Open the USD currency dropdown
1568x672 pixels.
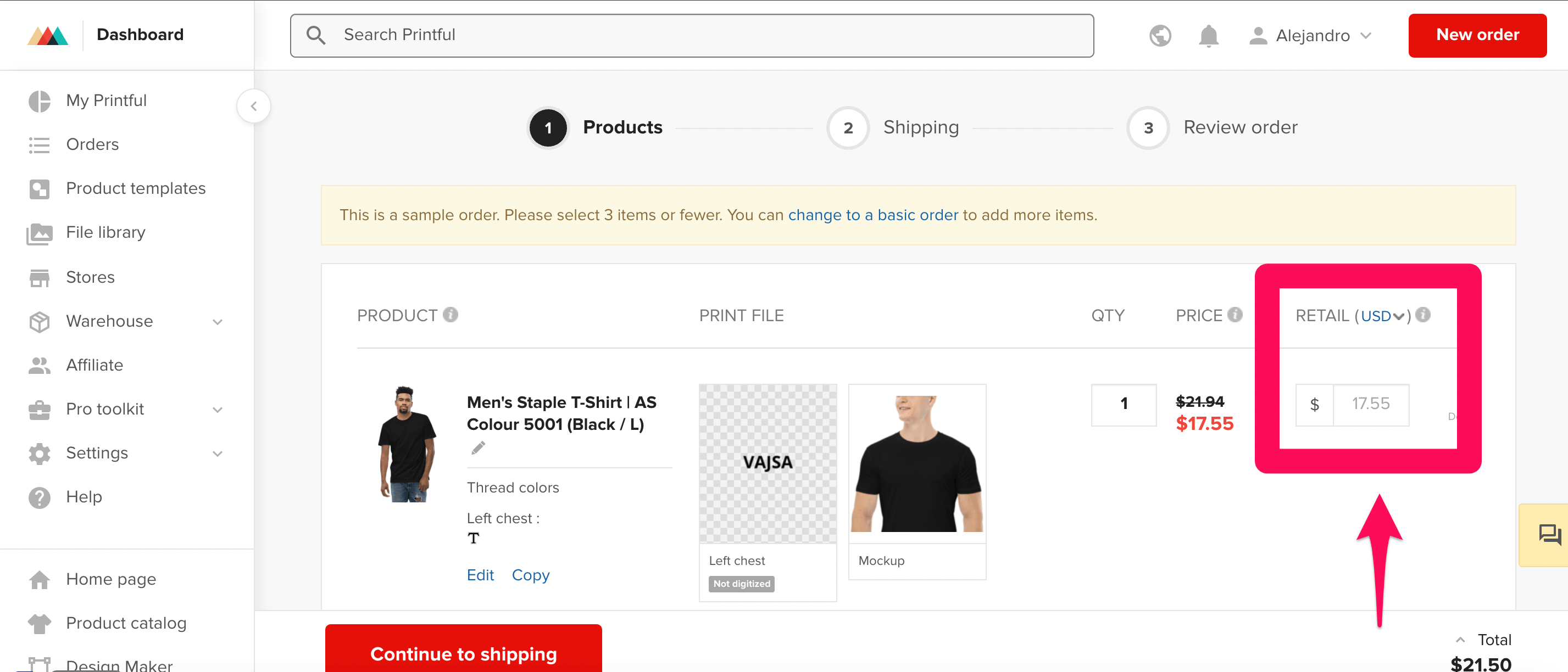point(1382,316)
